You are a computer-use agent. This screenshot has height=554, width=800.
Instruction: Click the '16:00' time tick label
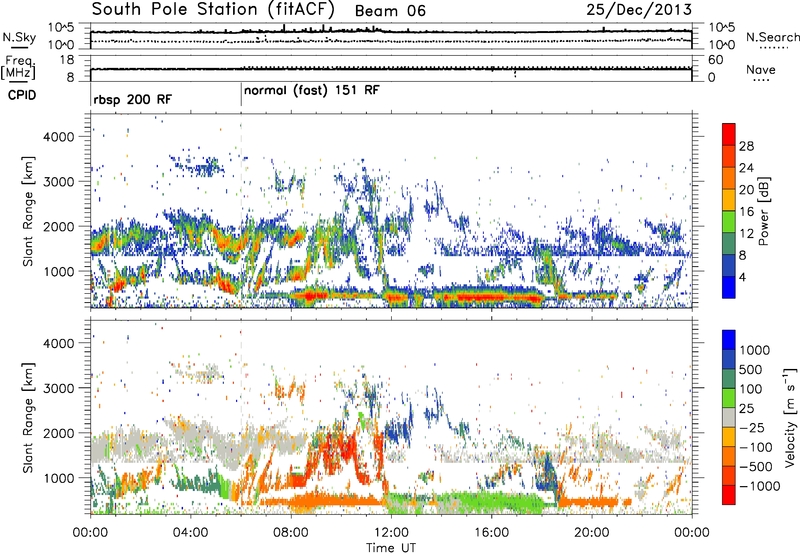[x=491, y=533]
